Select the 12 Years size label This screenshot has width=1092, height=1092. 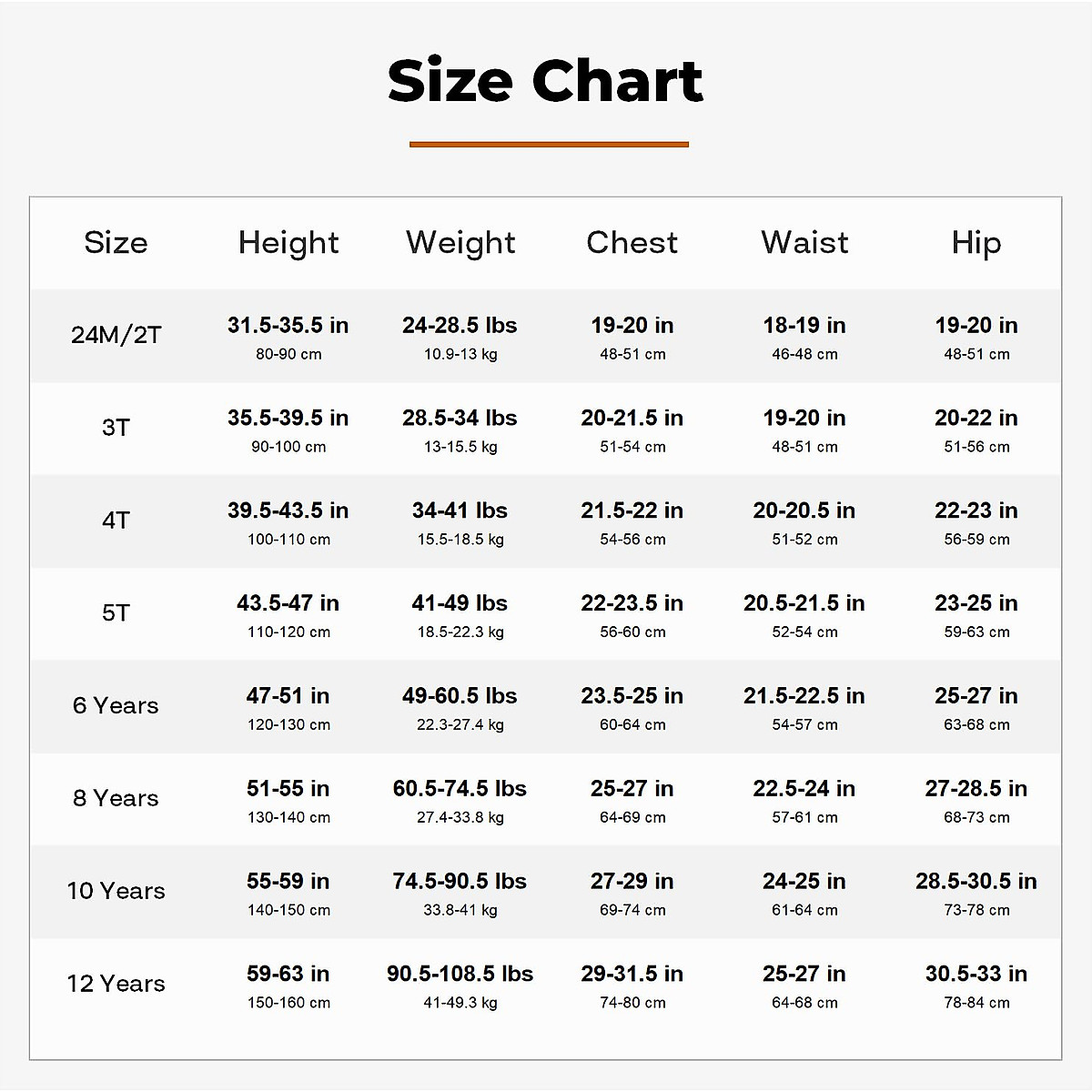[116, 985]
